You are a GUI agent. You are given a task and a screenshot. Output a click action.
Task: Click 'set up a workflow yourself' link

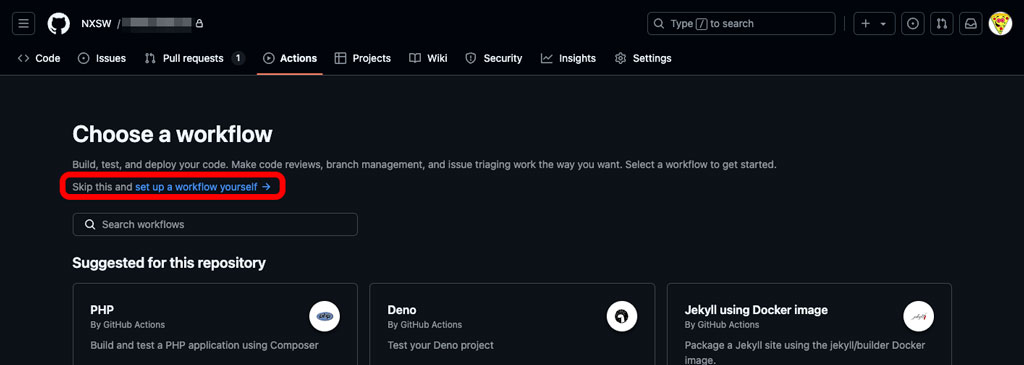(x=202, y=187)
